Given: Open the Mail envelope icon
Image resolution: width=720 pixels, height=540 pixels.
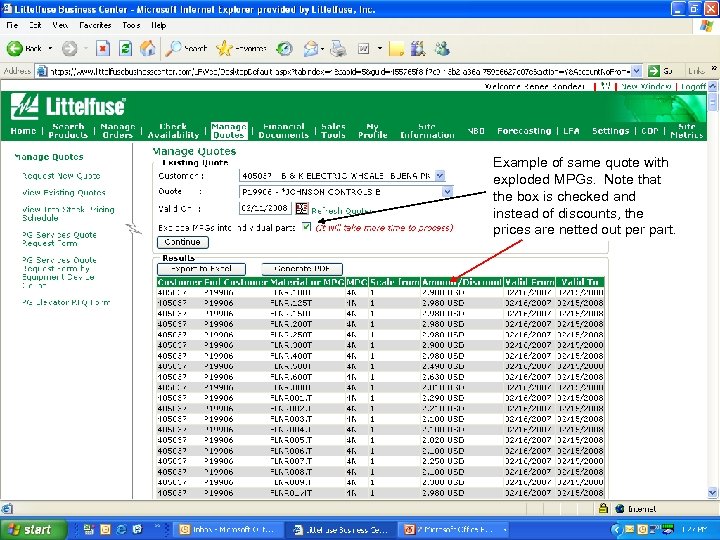Looking at the screenshot, I should (x=311, y=48).
